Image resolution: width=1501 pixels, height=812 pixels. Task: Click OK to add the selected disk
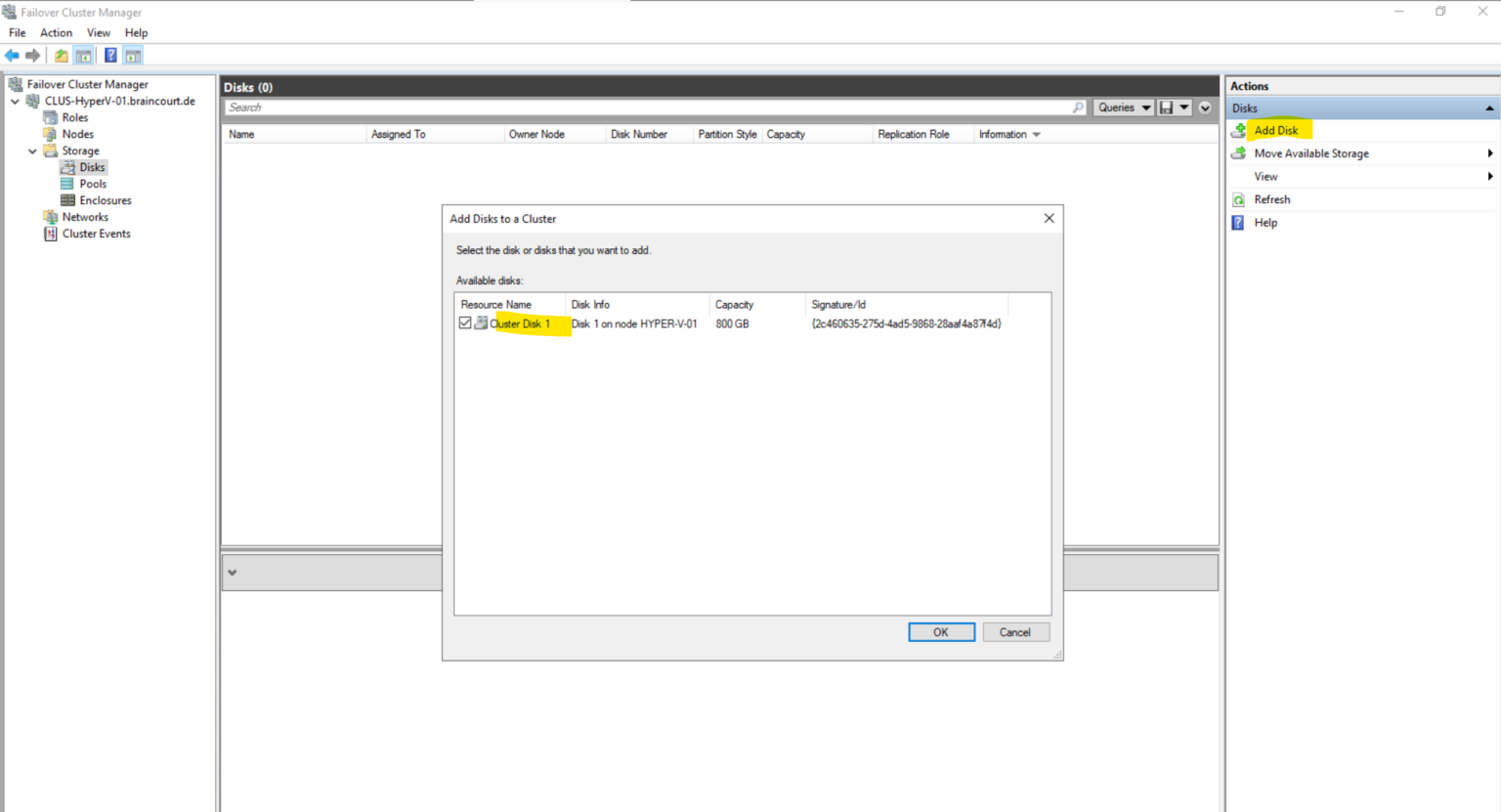[x=940, y=631]
